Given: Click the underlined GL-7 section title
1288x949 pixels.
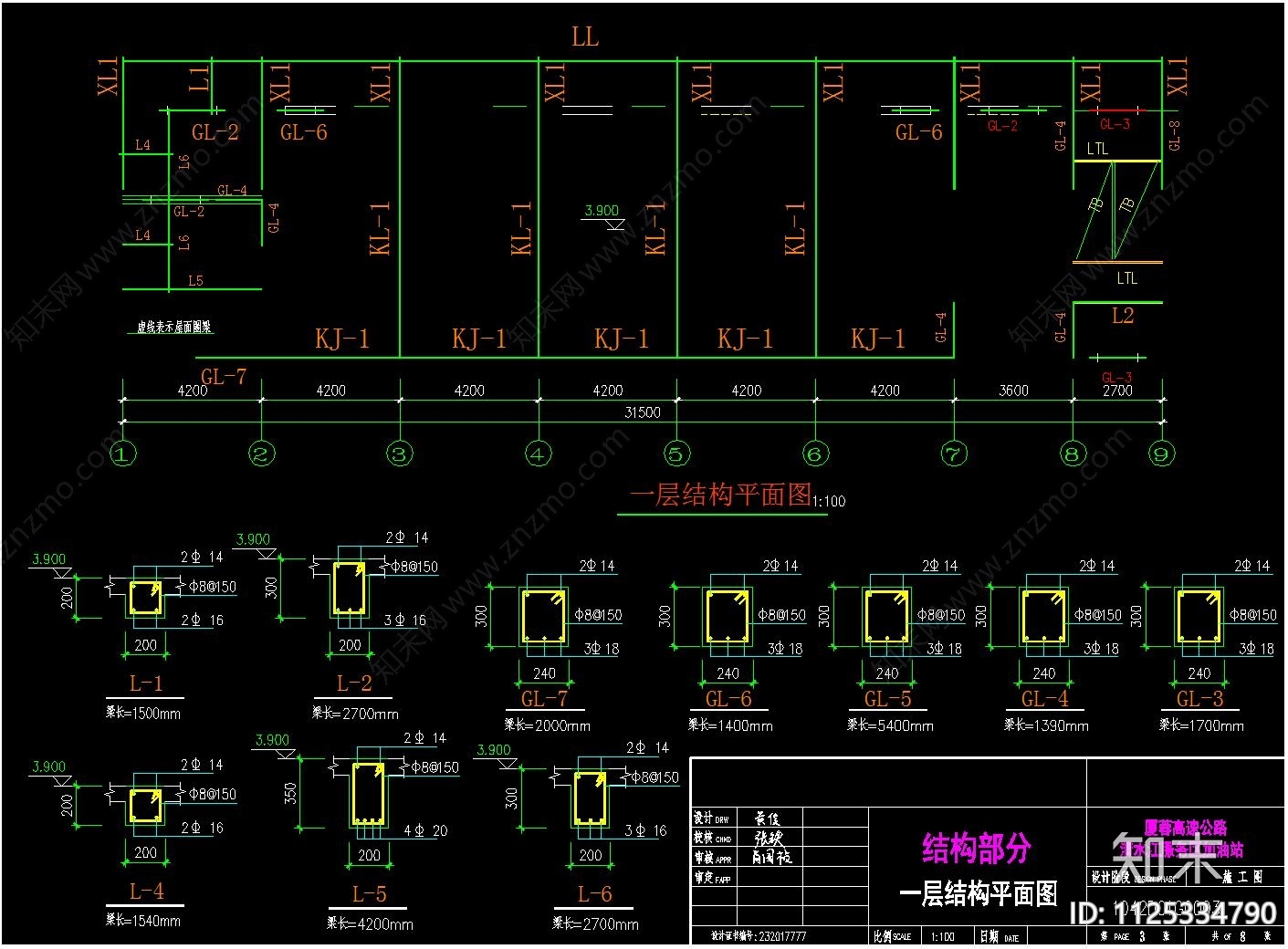Looking at the screenshot, I should (x=544, y=699).
